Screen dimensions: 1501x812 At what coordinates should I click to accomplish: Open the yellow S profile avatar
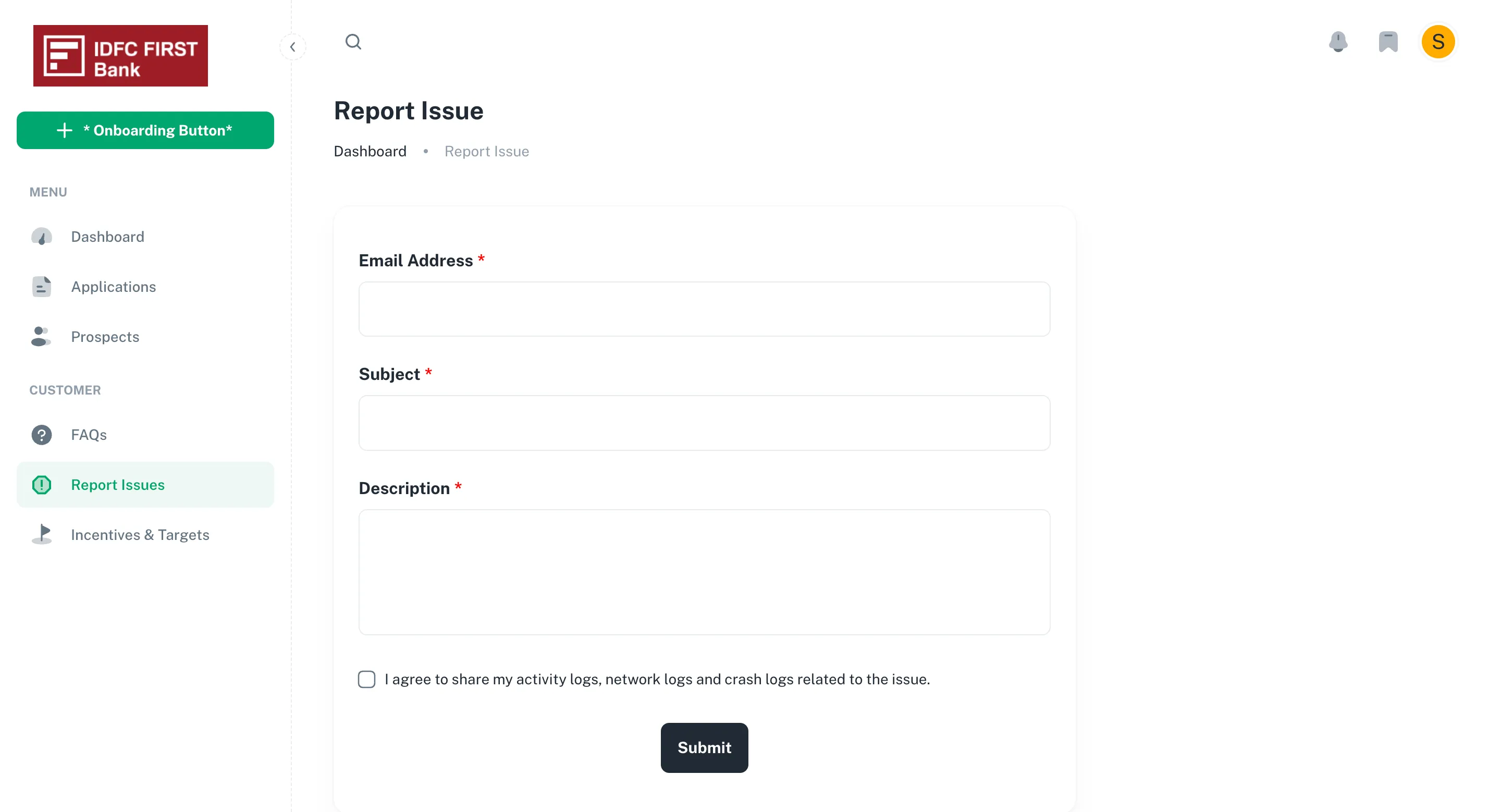1438,42
